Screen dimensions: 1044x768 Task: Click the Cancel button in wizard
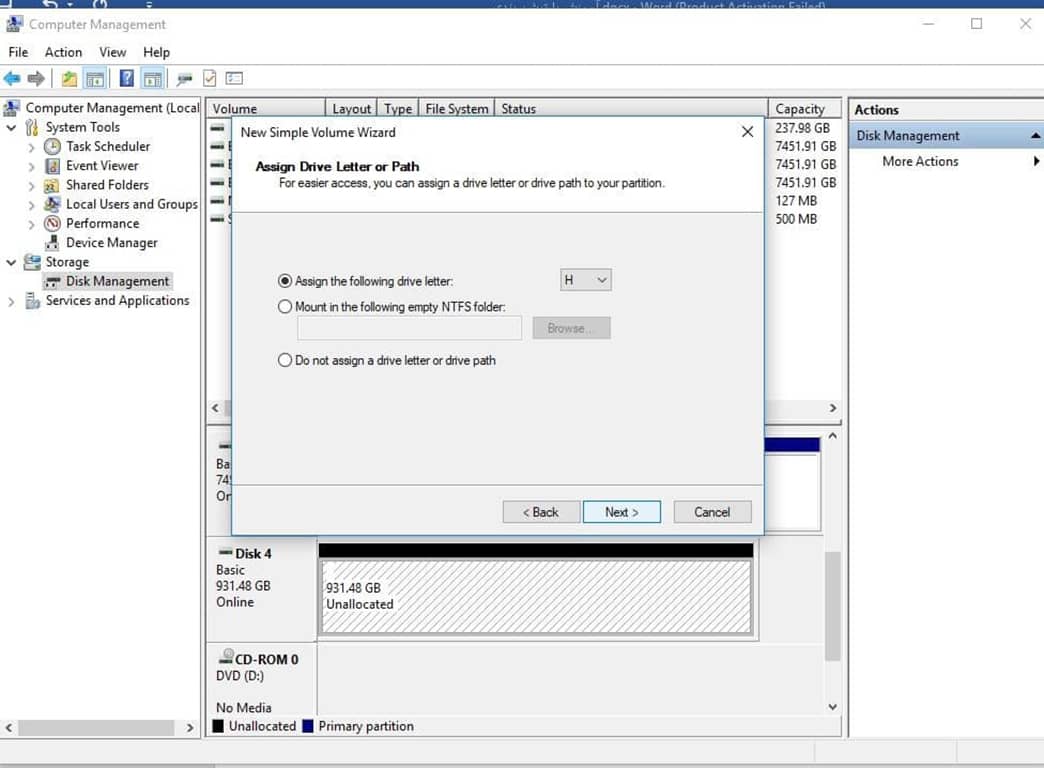tap(712, 512)
